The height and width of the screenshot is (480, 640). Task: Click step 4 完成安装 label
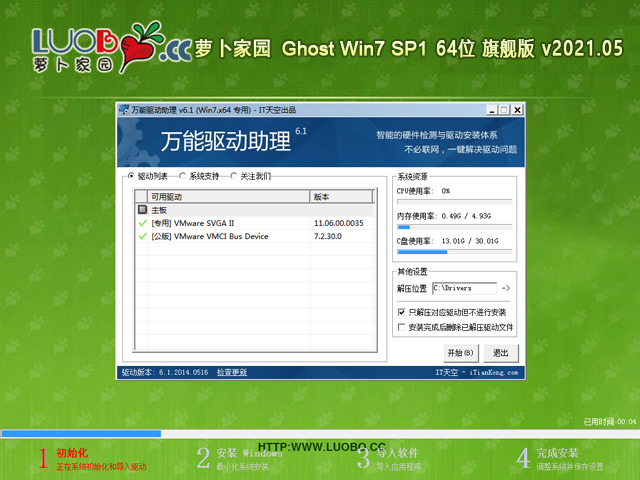pos(557,453)
